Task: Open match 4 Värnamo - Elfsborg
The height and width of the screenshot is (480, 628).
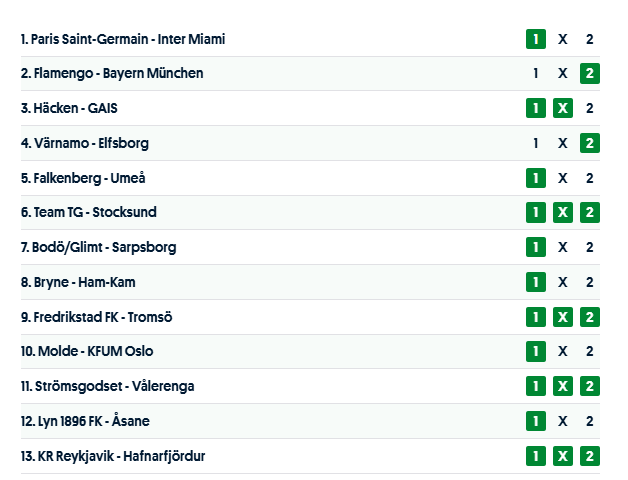Action: tap(85, 143)
